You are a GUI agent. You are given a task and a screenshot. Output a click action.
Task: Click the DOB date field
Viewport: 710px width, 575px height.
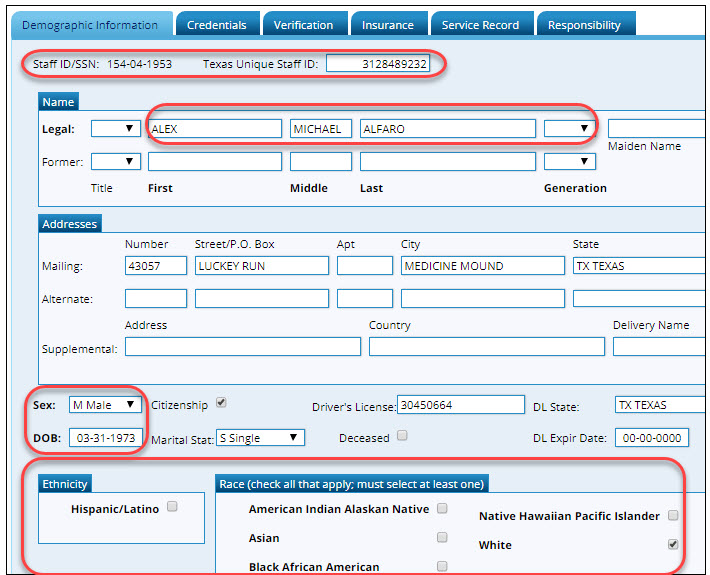coord(105,438)
